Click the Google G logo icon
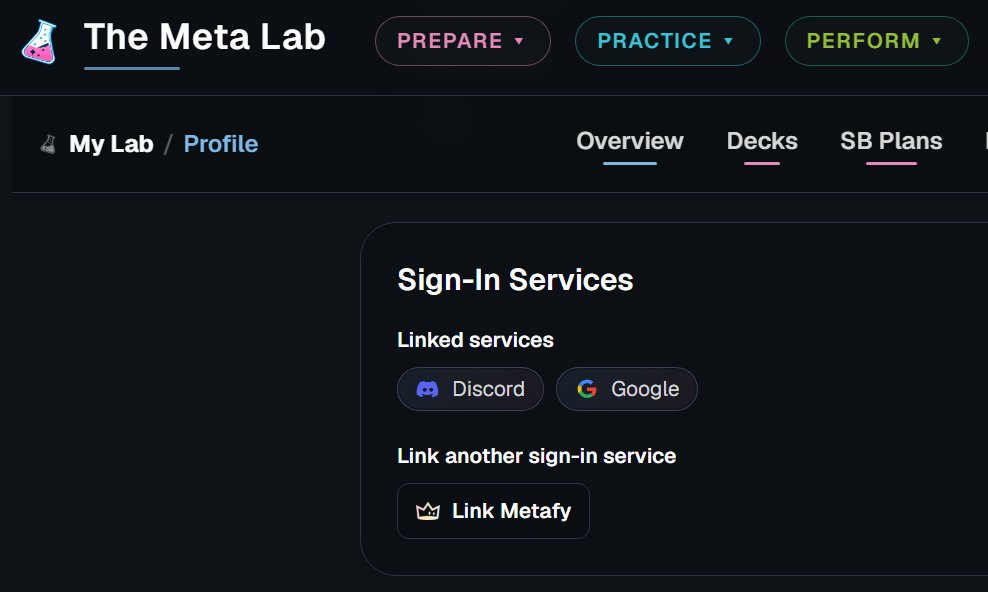 [x=587, y=389]
